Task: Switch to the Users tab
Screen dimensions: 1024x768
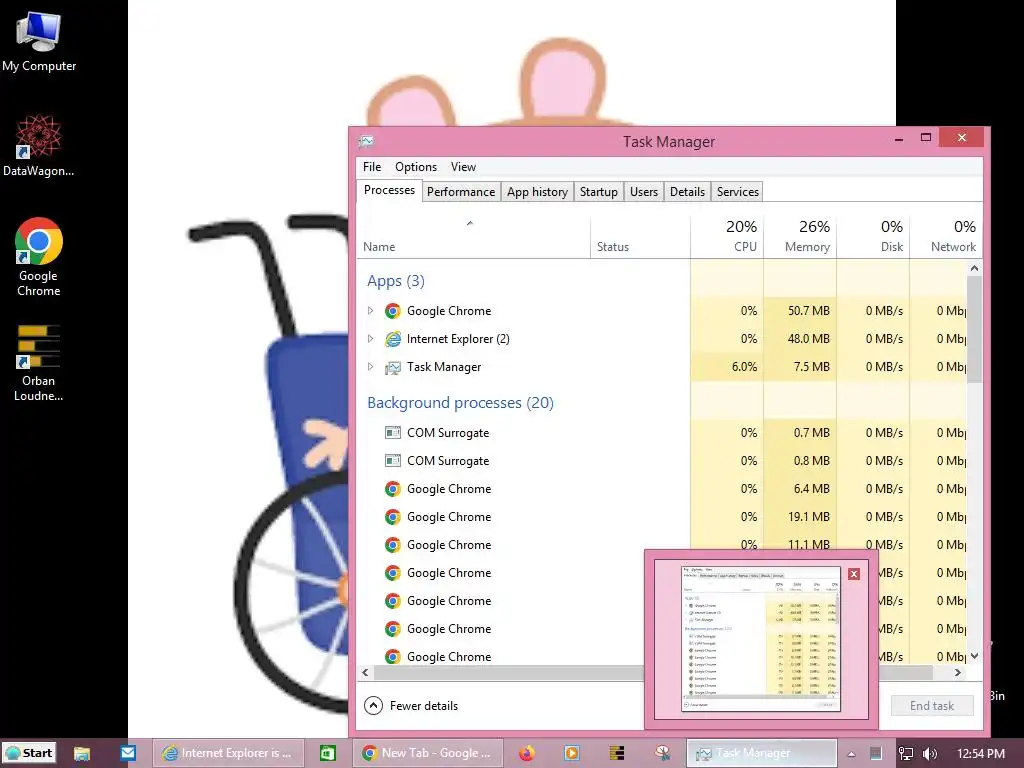Action: click(x=644, y=191)
